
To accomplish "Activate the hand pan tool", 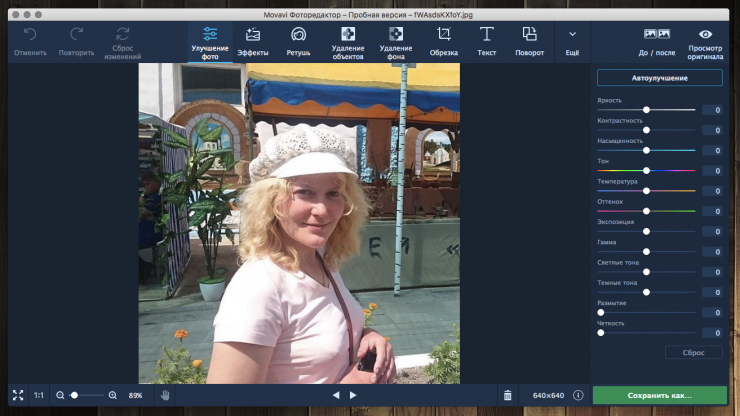I will coord(165,396).
